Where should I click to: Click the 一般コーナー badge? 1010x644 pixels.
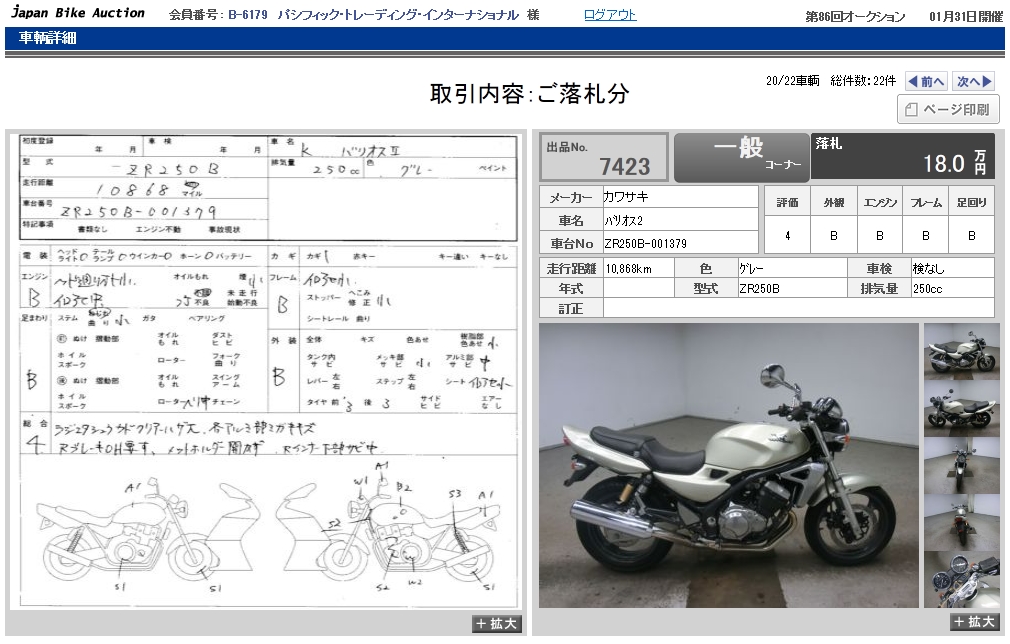[741, 157]
